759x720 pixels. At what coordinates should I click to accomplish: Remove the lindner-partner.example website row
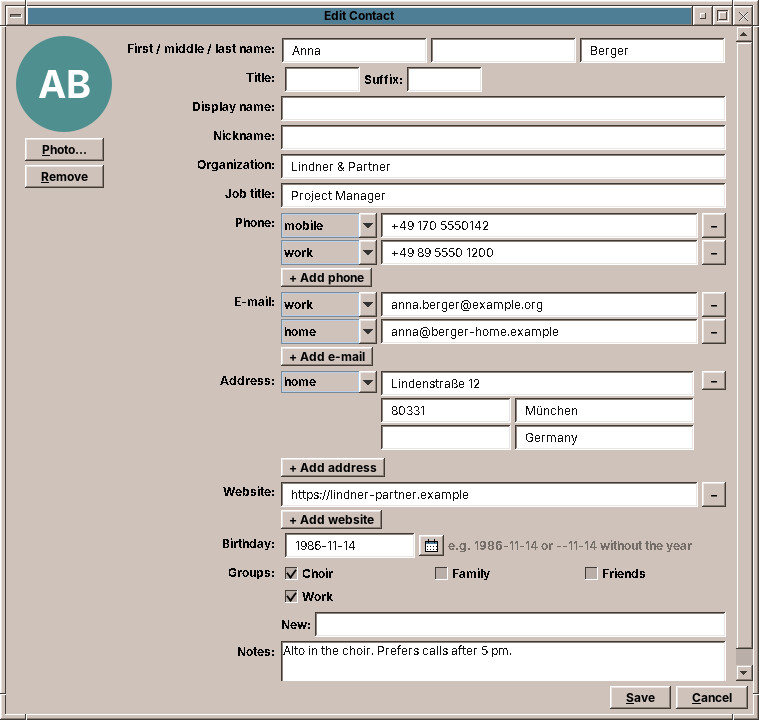[x=713, y=495]
